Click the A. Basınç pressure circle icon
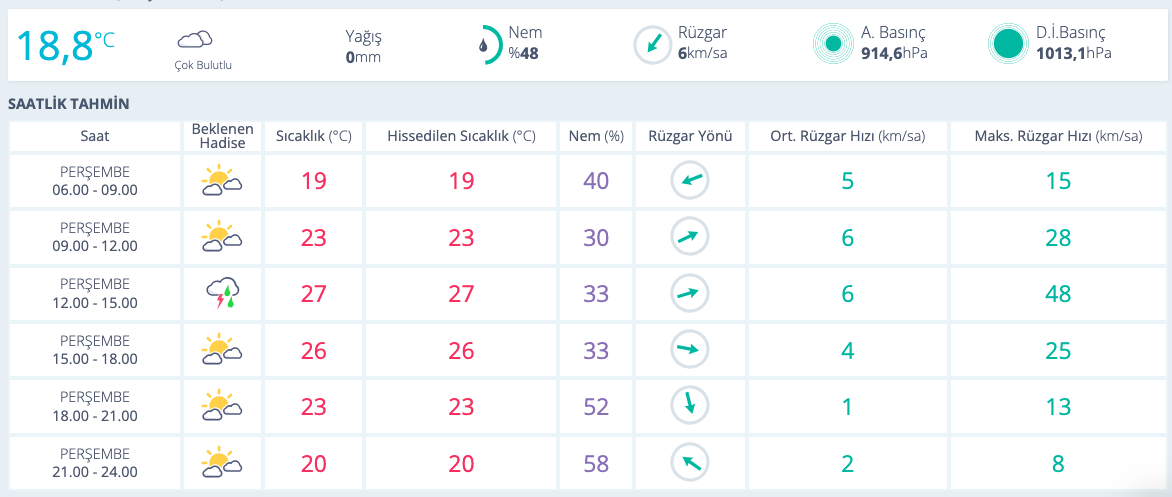The image size is (1172, 497). tap(832, 44)
